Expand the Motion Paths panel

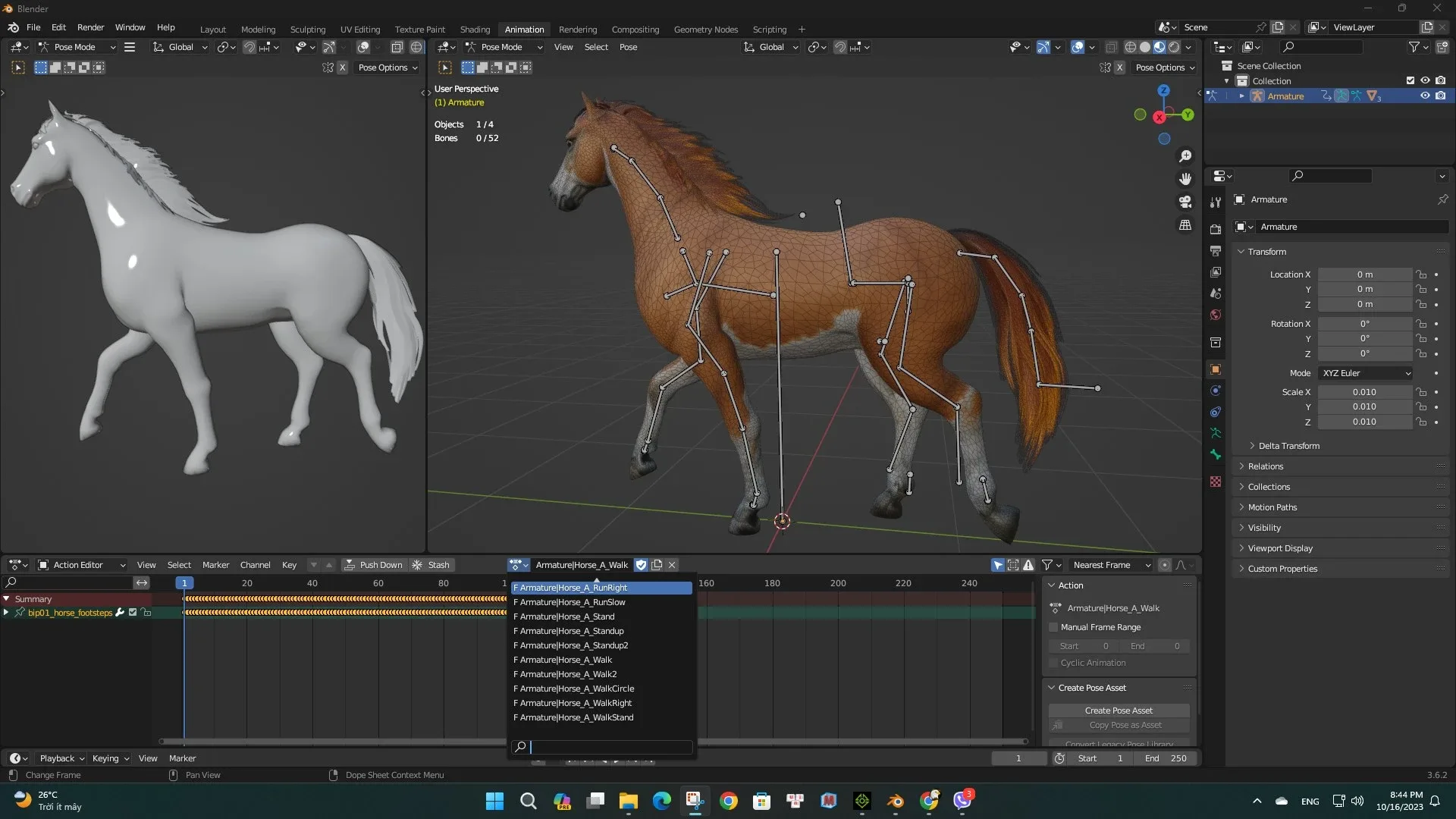[x=1272, y=507]
